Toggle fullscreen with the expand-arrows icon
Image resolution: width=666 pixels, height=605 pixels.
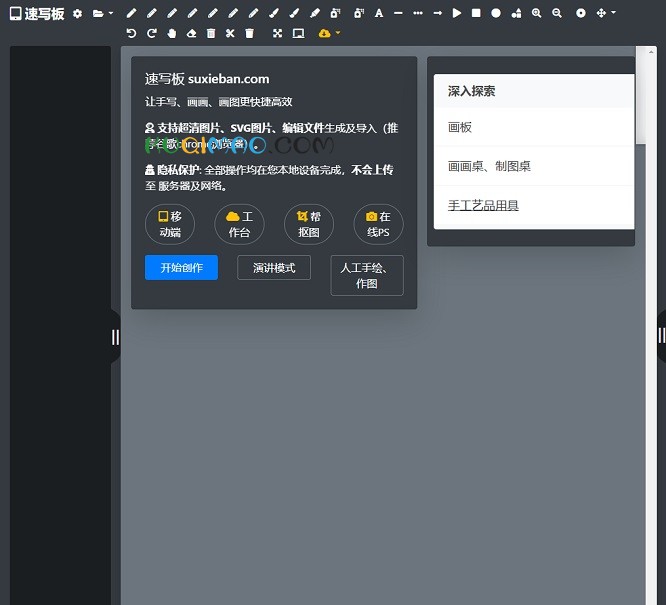point(277,33)
